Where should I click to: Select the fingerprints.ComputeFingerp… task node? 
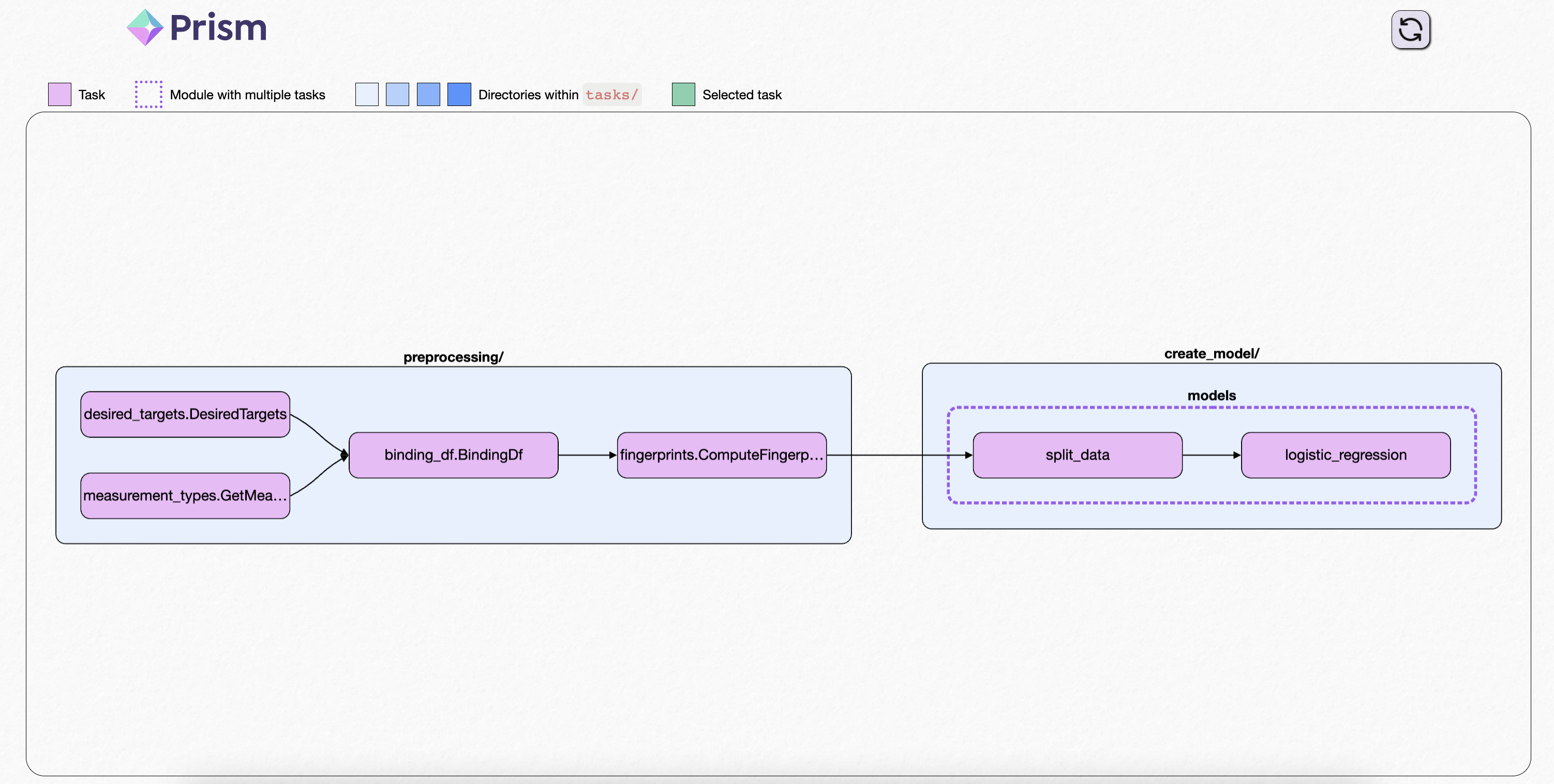pyautogui.click(x=722, y=455)
